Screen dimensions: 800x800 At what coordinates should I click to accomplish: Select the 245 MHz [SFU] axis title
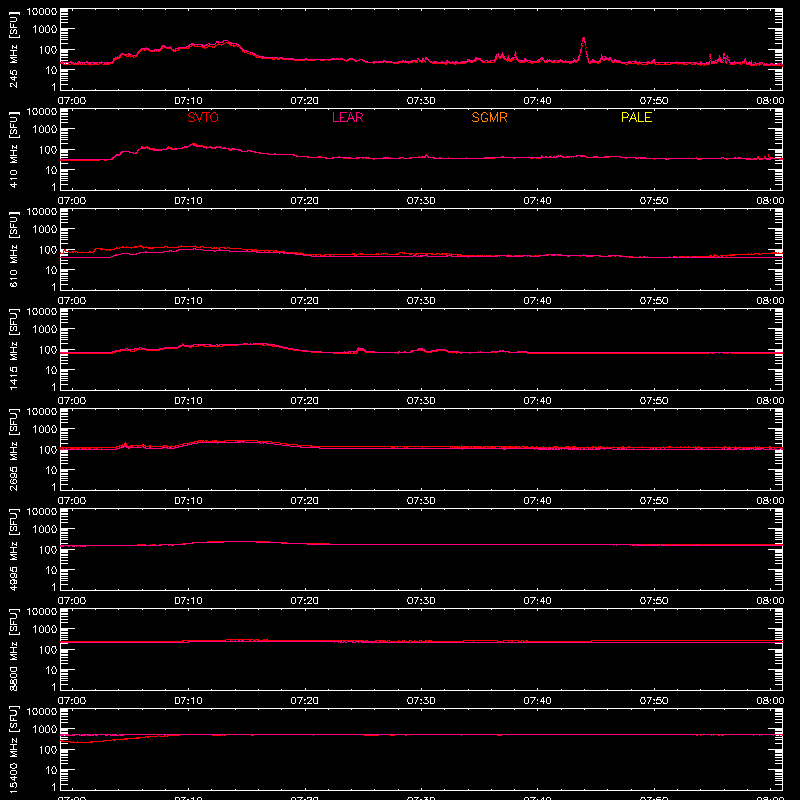(13, 50)
